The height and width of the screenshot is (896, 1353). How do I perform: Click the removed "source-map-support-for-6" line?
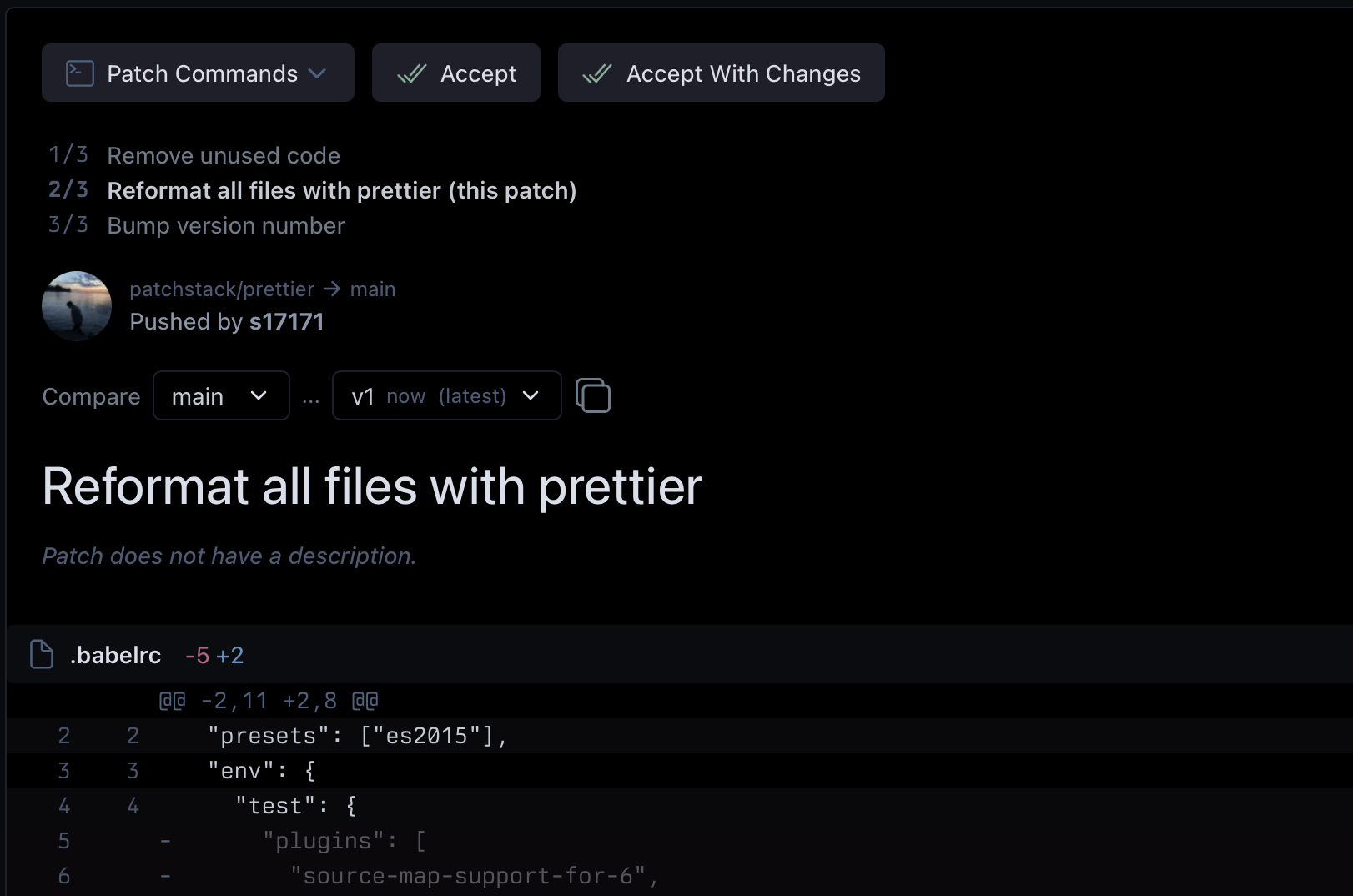click(680, 876)
